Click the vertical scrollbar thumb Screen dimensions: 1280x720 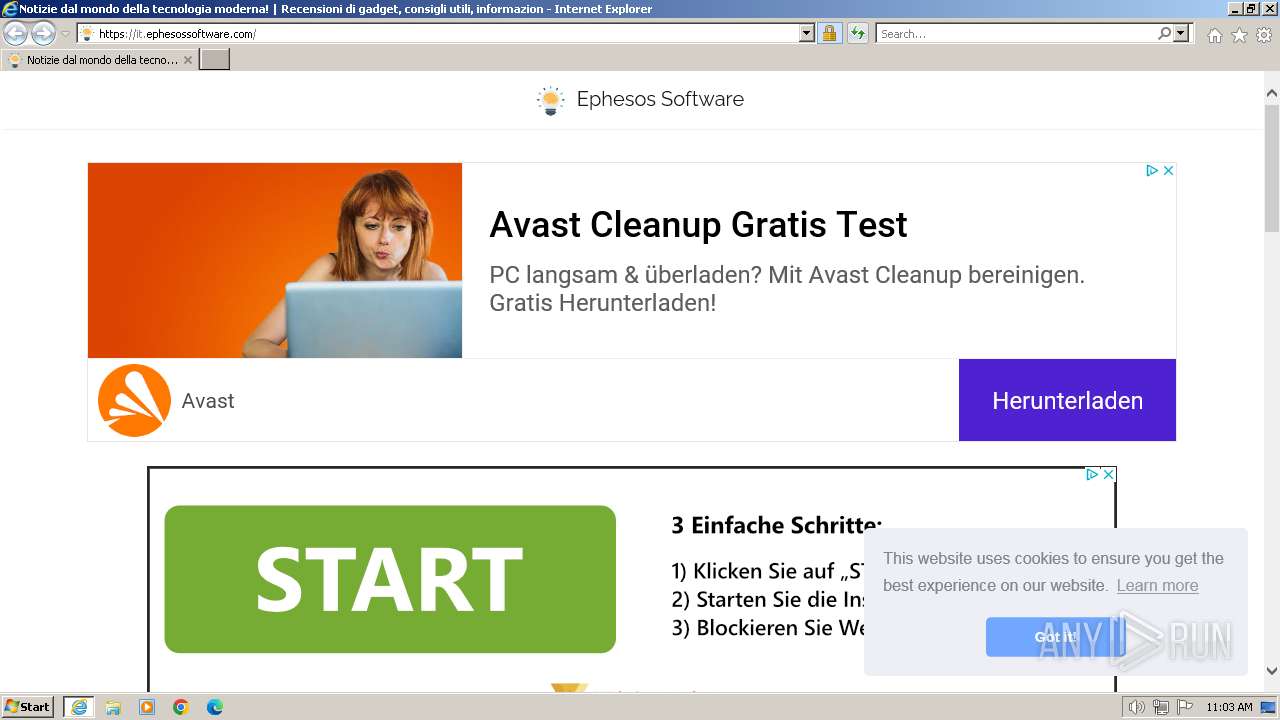[1272, 168]
